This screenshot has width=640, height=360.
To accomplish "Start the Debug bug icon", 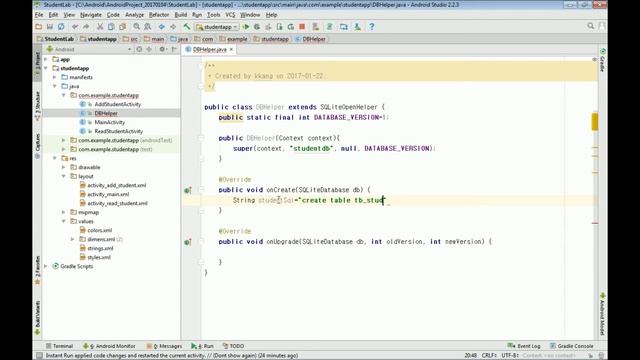I will [x=257, y=27].
